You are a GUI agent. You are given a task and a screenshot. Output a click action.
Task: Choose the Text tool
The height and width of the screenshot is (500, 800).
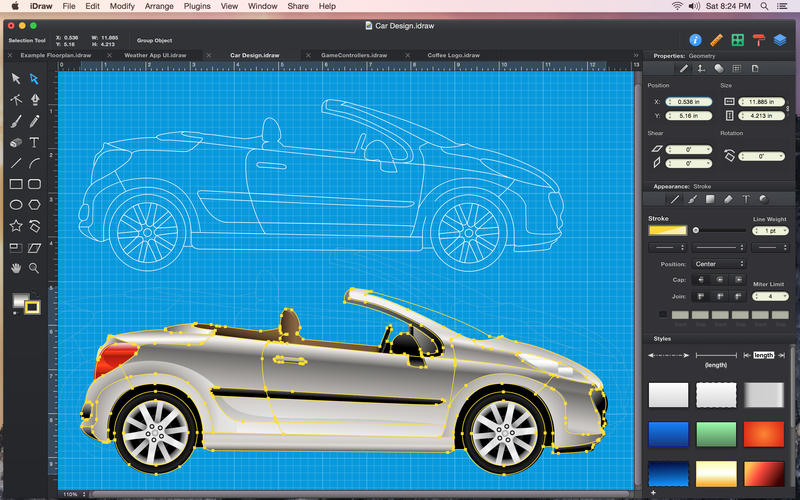click(34, 142)
